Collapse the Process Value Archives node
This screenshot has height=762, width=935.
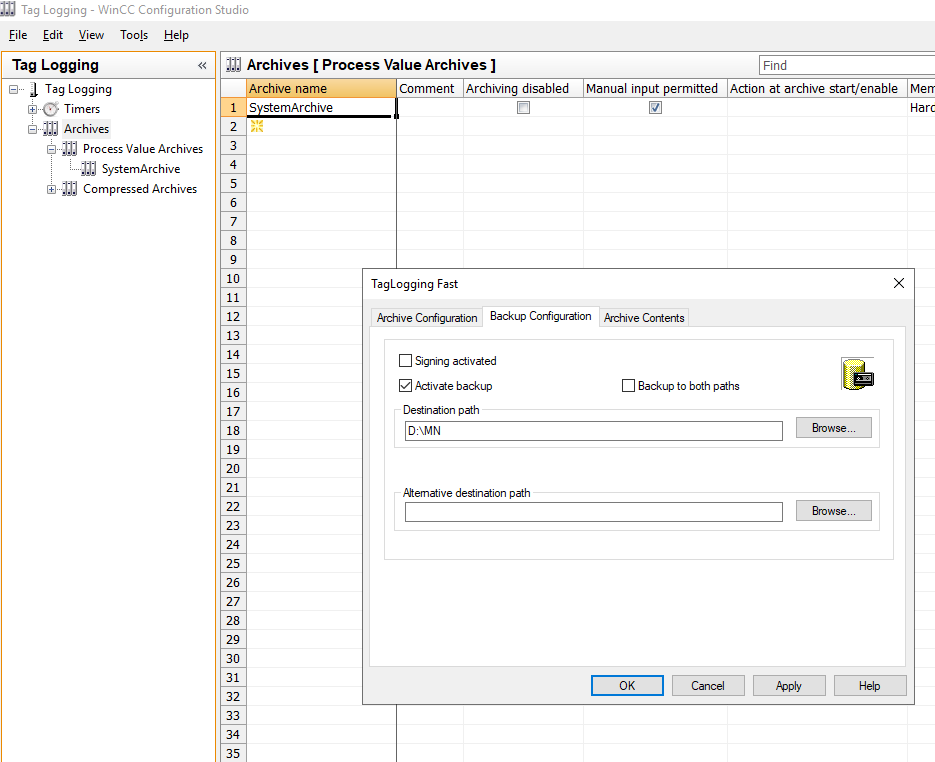point(51,149)
